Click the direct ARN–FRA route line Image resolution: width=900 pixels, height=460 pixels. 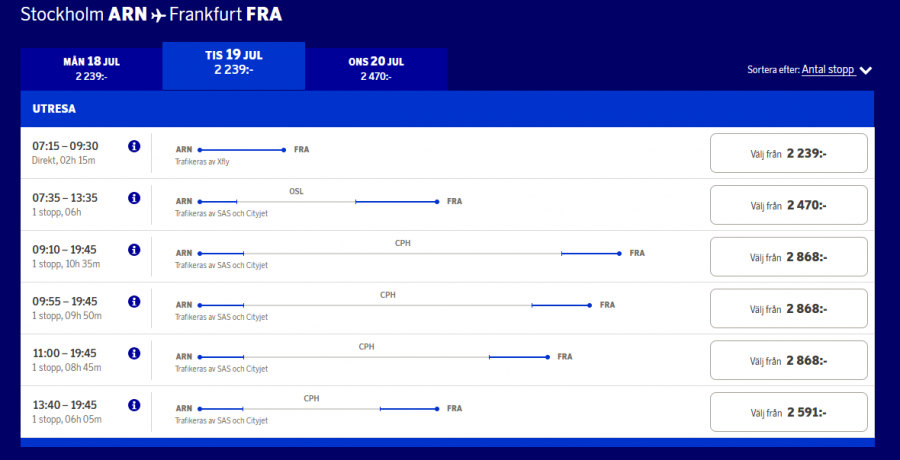pos(242,150)
